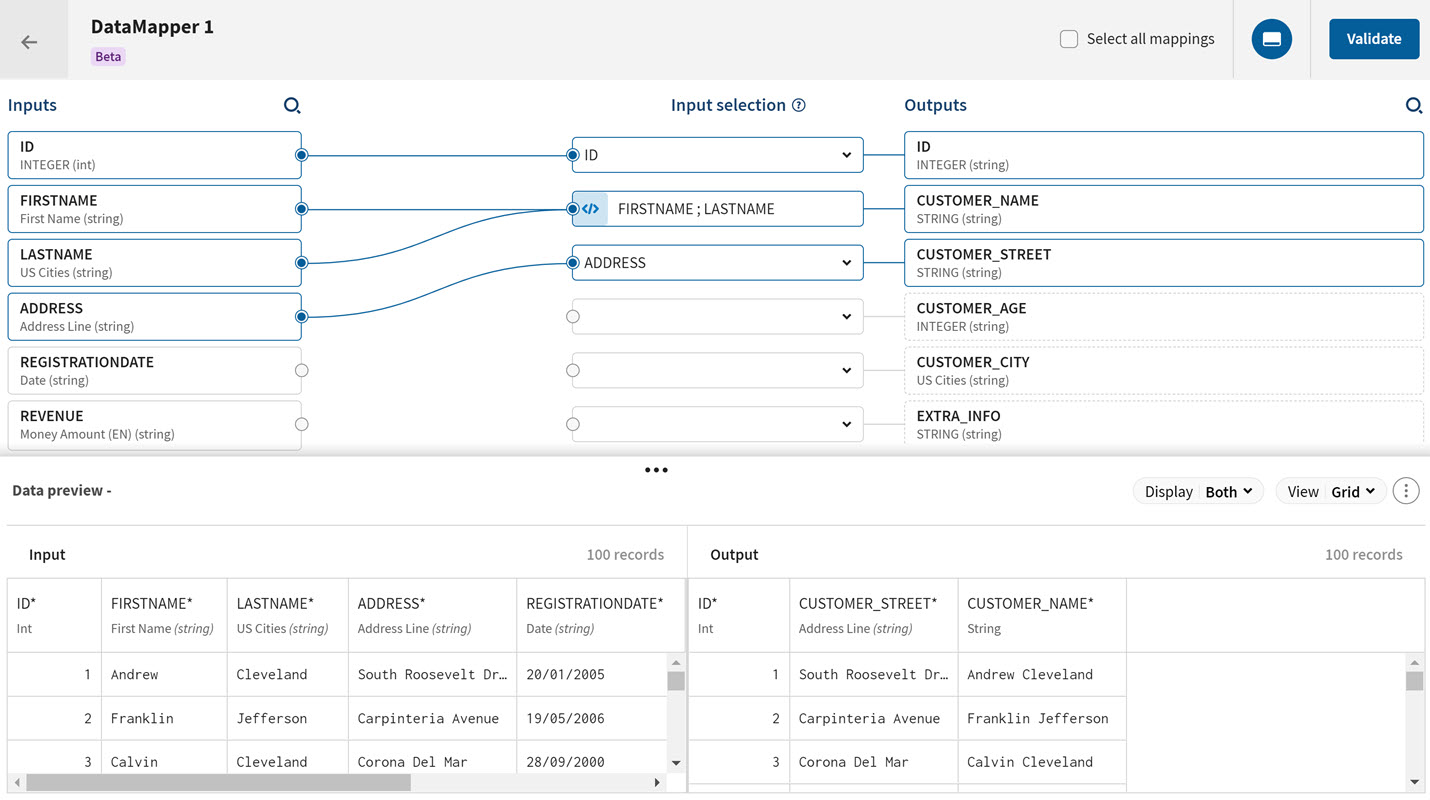1430x800 pixels.
Task: Click the back arrow icon
Action: 30,41
